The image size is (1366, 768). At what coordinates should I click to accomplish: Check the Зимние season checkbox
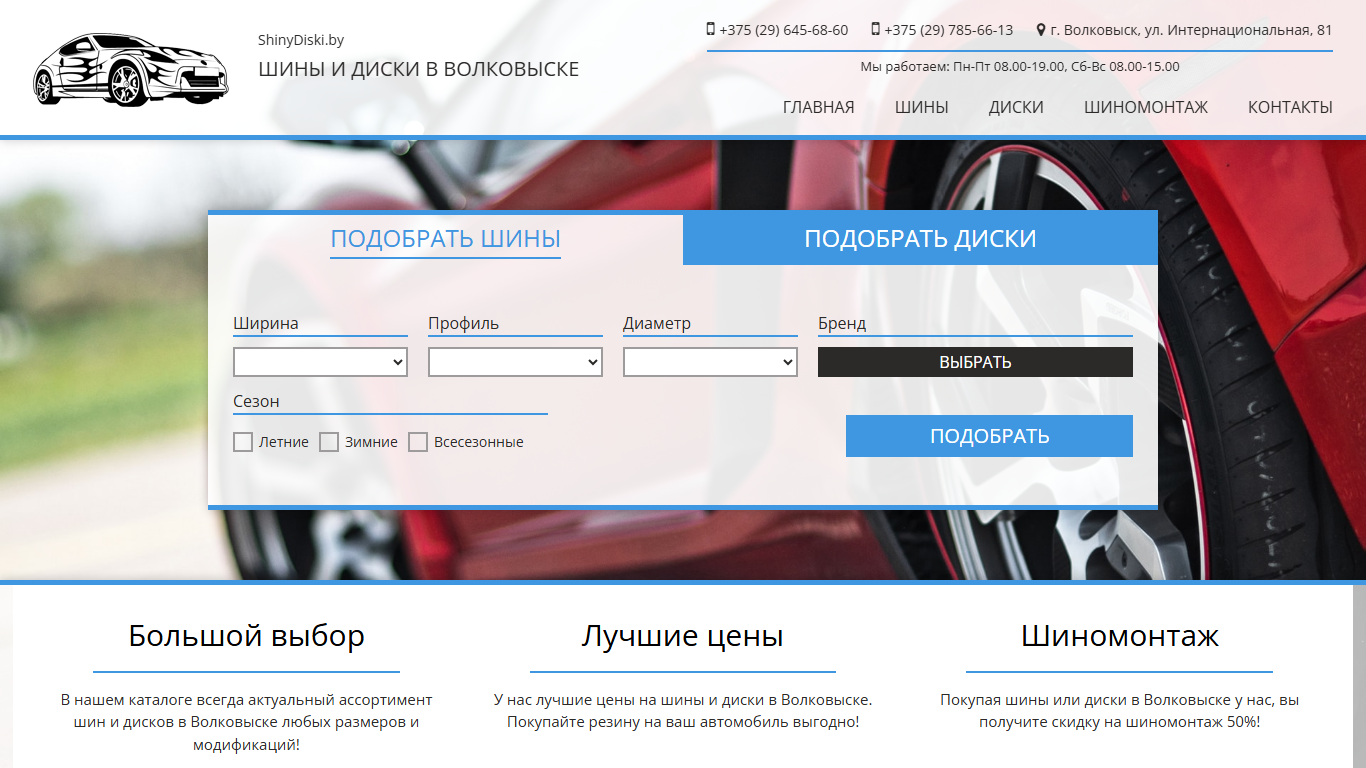coord(329,442)
